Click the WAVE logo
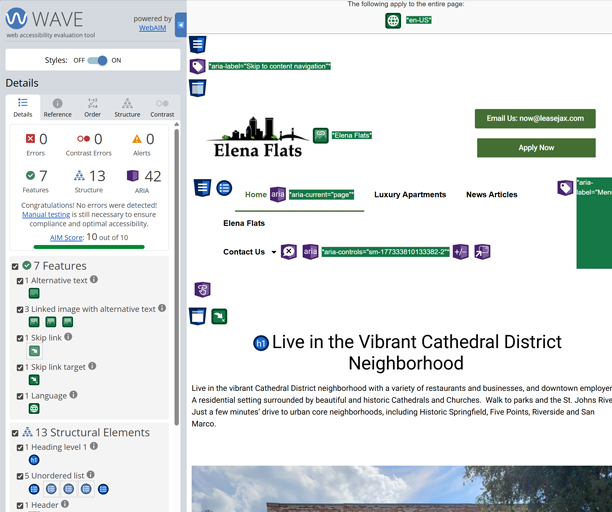This screenshot has height=512, width=612. (44, 19)
